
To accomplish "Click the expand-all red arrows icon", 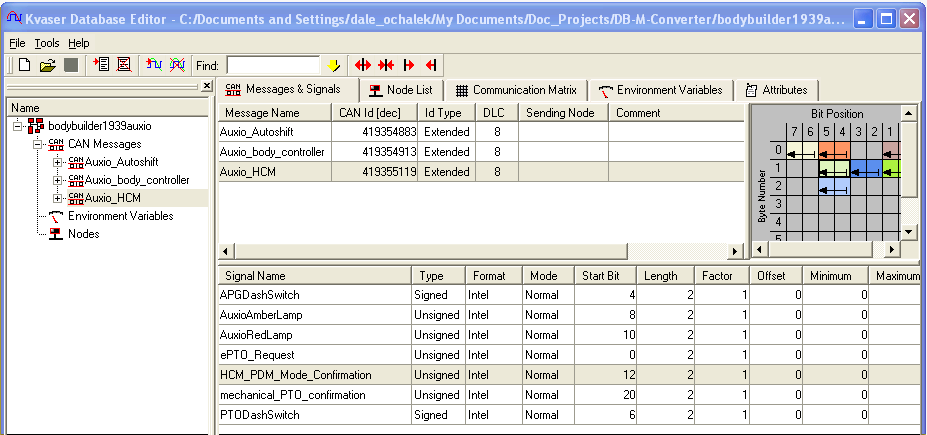I will pos(363,65).
